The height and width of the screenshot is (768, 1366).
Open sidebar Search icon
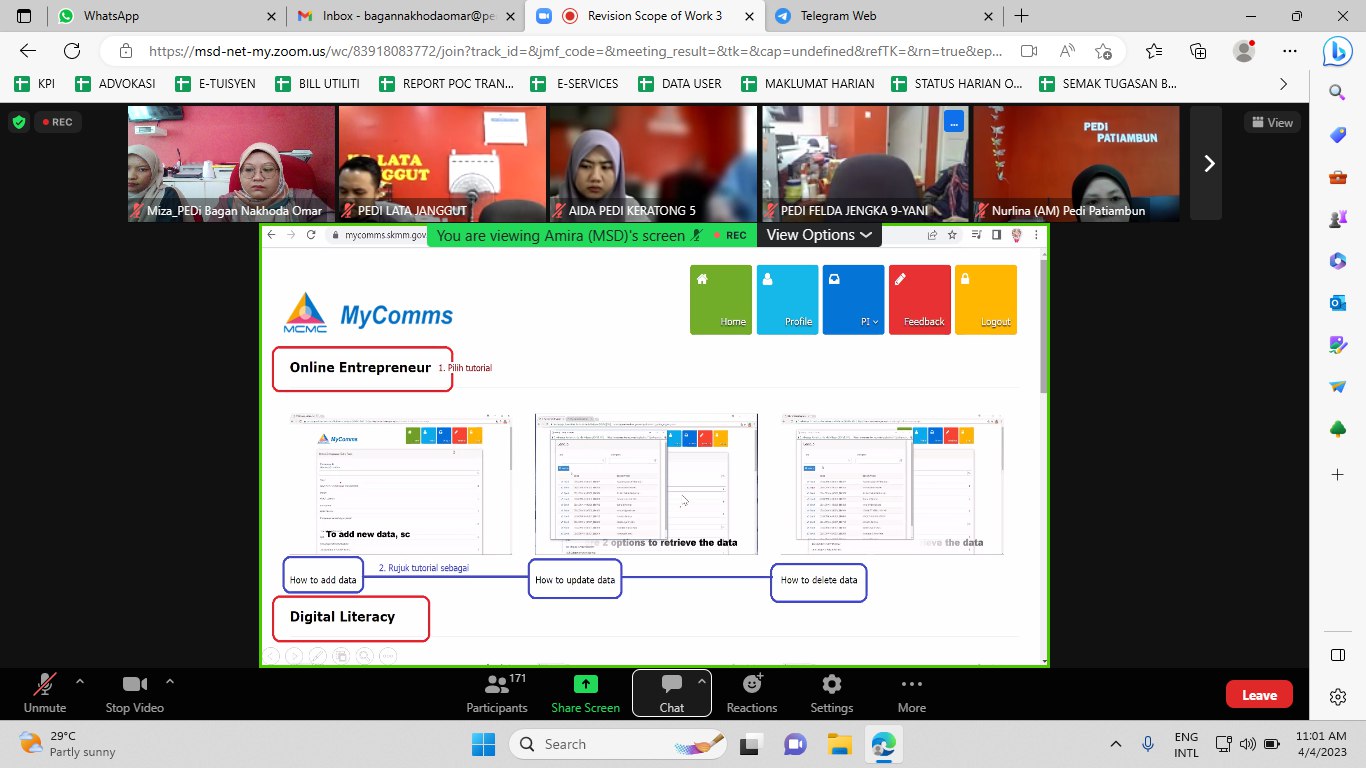point(1337,93)
